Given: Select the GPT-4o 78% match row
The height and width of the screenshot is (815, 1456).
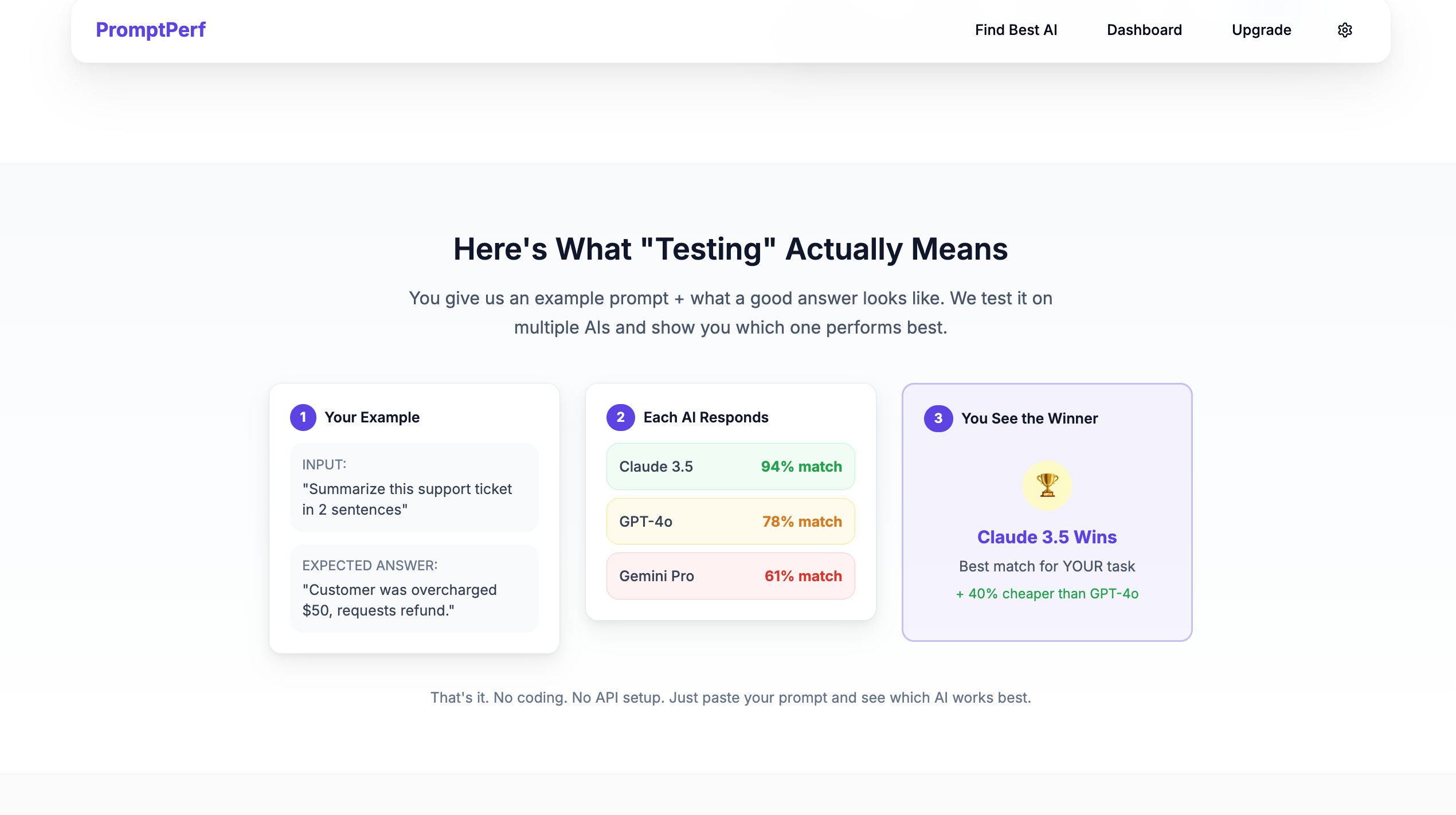Looking at the screenshot, I should click(x=730, y=522).
